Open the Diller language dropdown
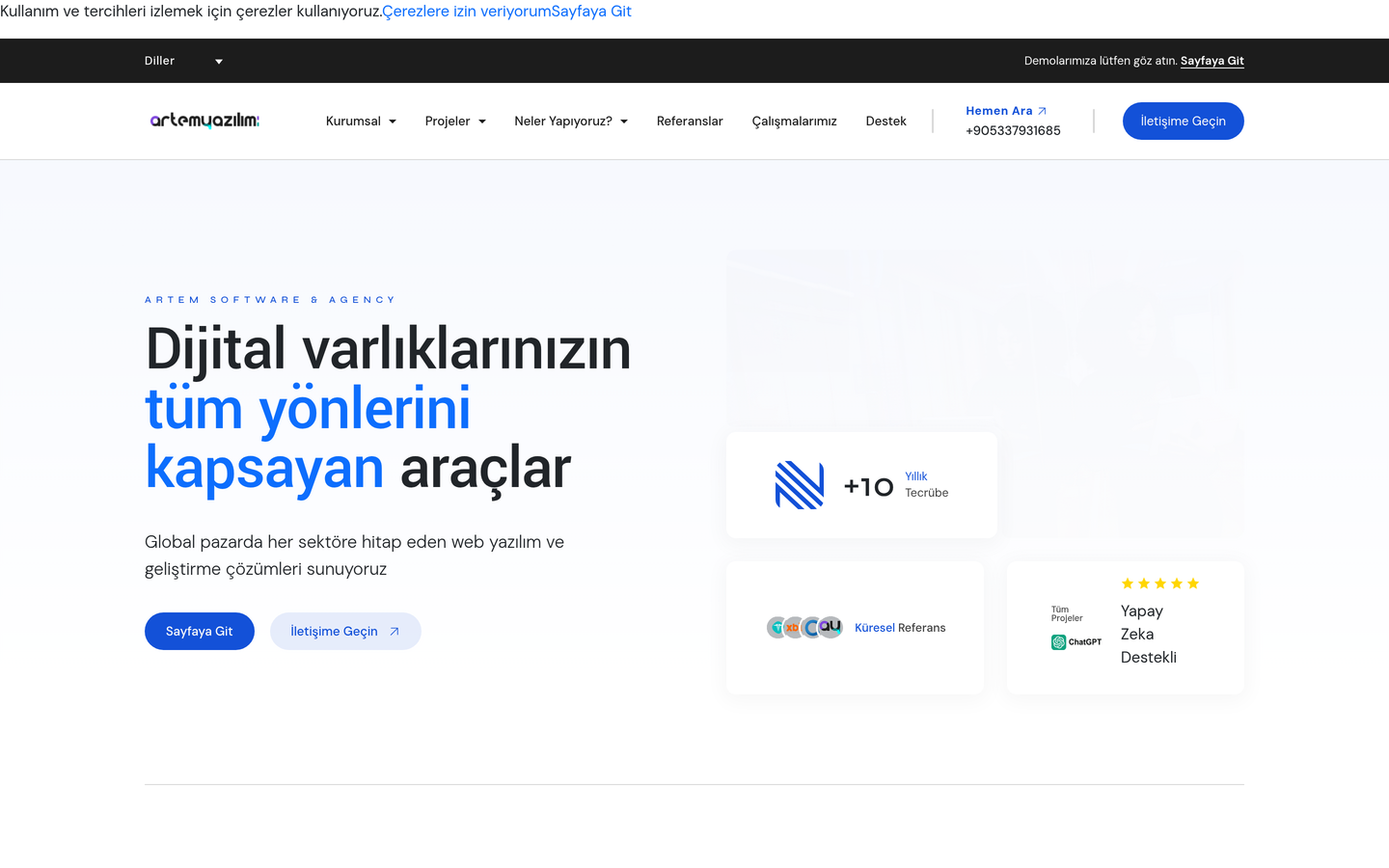1389x868 pixels. [x=183, y=61]
